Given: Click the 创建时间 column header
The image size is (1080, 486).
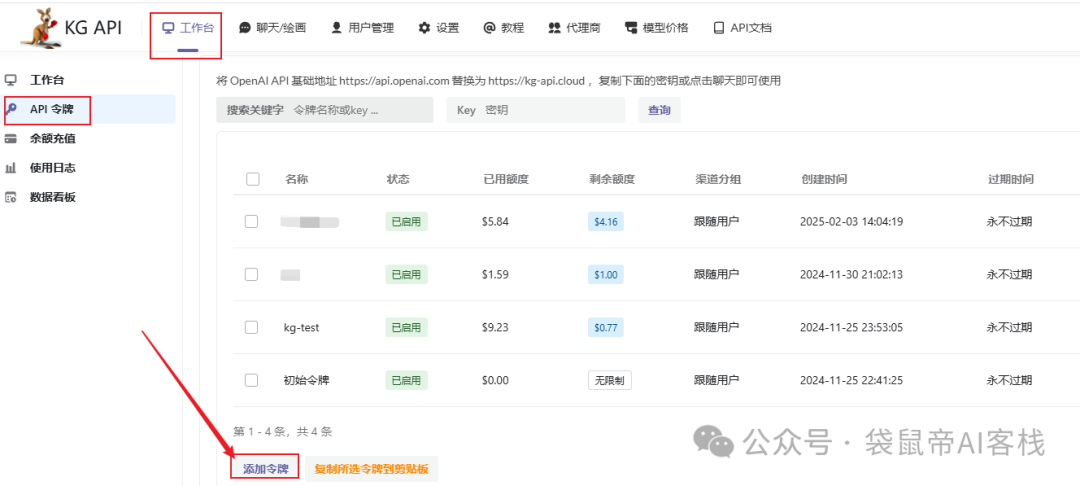Looking at the screenshot, I should coord(824,179).
